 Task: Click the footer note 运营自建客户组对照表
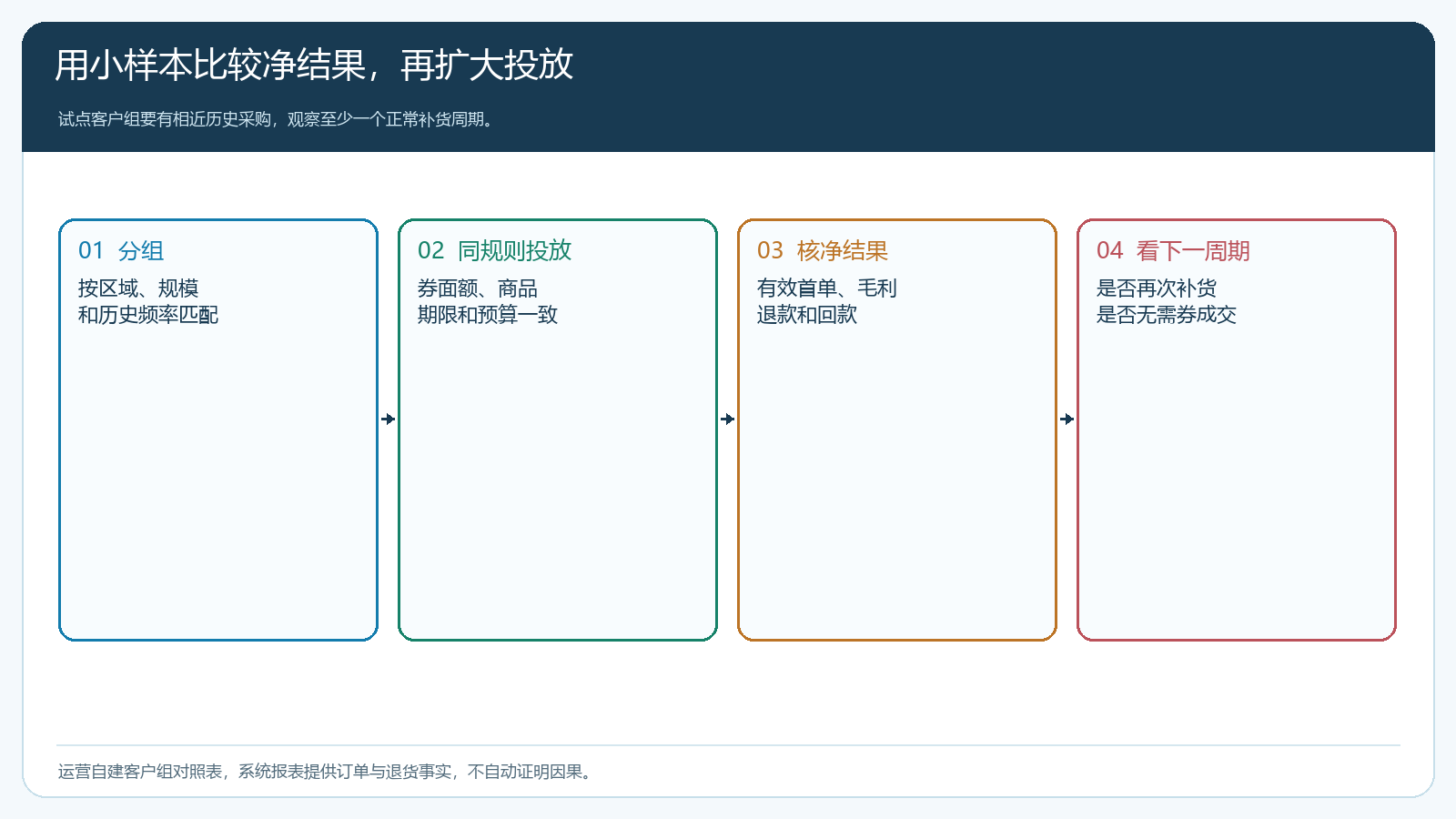click(328, 772)
